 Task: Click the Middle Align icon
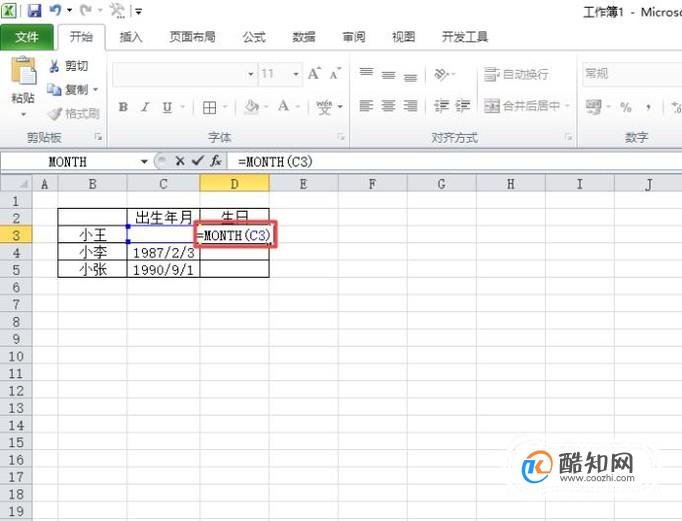pyautogui.click(x=388, y=76)
